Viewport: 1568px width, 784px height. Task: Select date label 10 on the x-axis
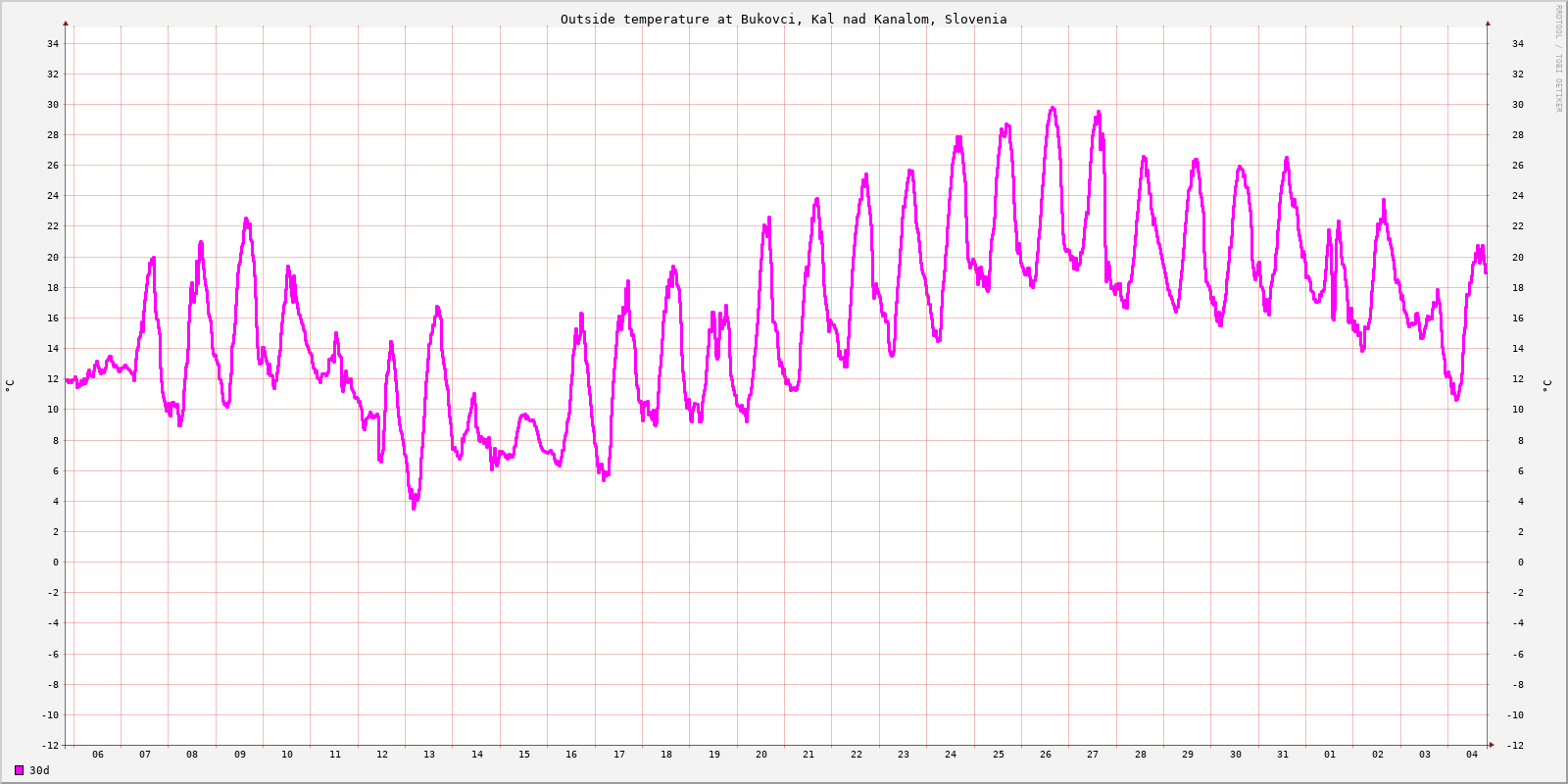pyautogui.click(x=287, y=755)
